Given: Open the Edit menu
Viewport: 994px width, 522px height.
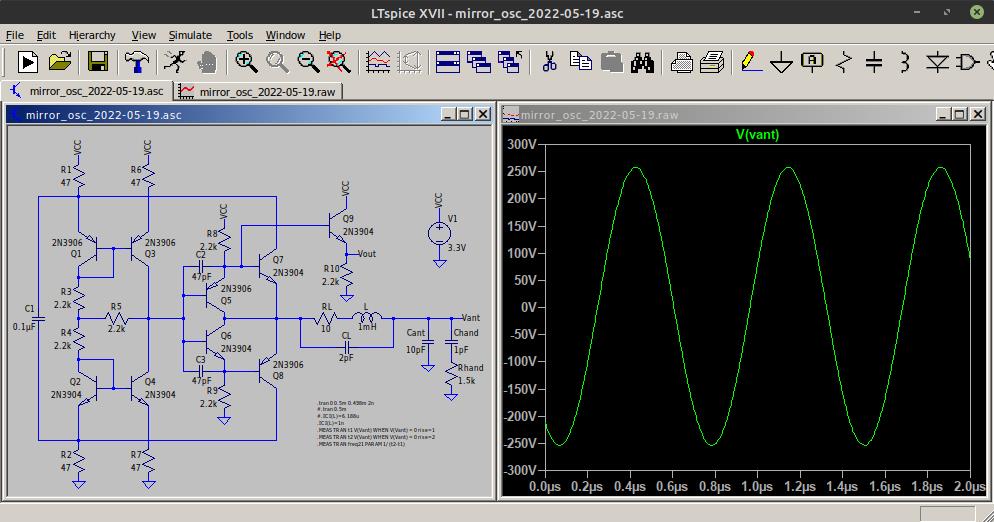Looking at the screenshot, I should [x=46, y=35].
